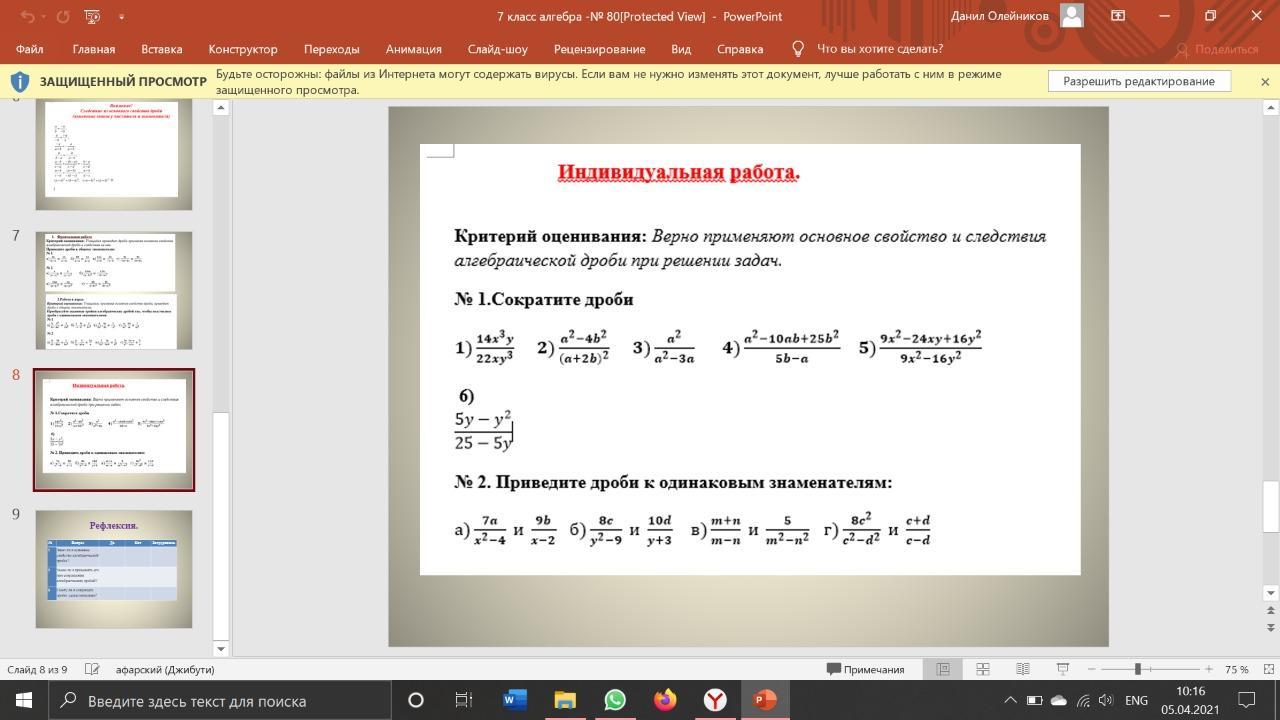Image resolution: width=1280 pixels, height=720 pixels.
Task: Click the zoom out minus button
Action: pyautogui.click(x=1091, y=669)
